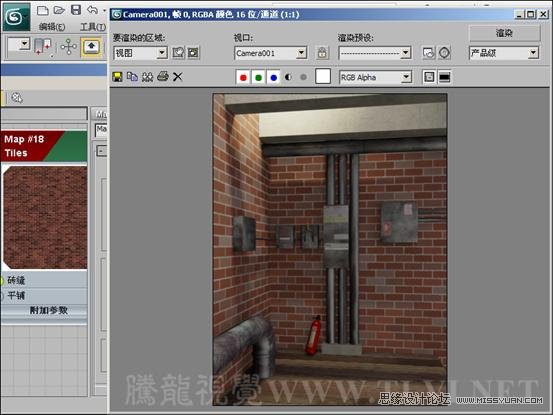This screenshot has height=415, width=553.
Task: Toggle the blue channel display
Action: coord(273,77)
